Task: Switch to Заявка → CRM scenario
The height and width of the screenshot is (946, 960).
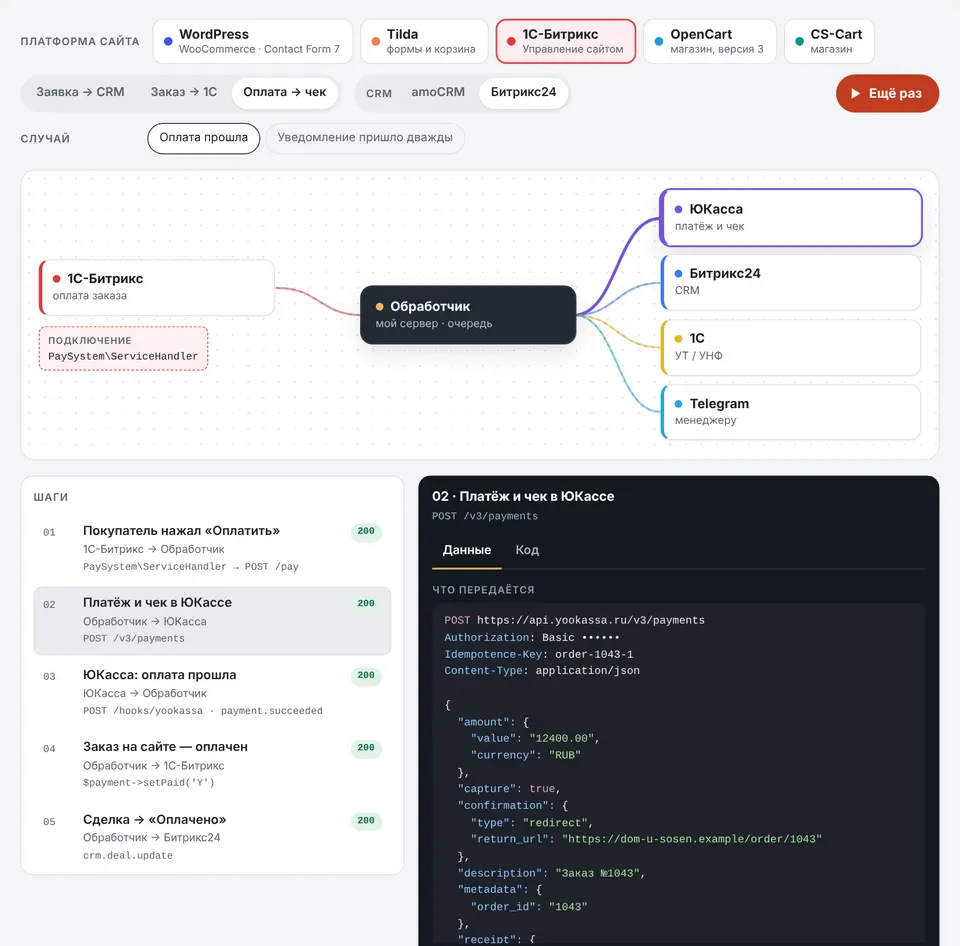Action: [80, 92]
